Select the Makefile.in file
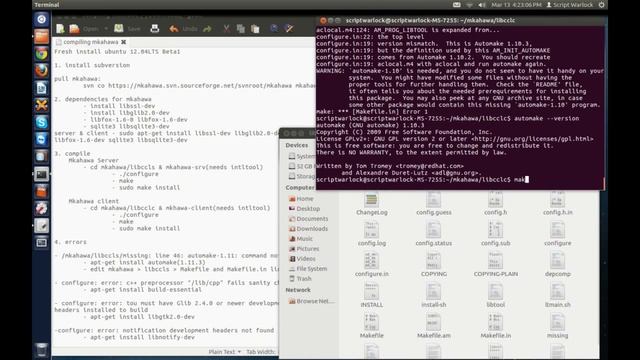Image resolution: width=640 pixels, height=360 pixels. tap(496, 327)
